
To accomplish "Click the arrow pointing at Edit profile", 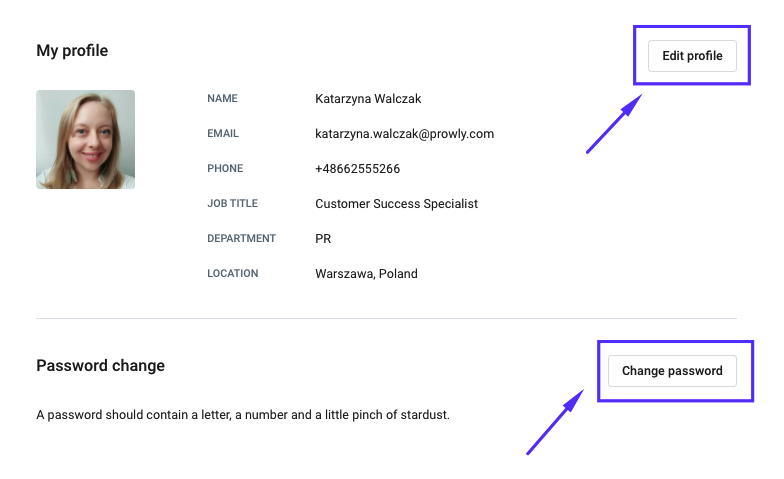I will tap(614, 124).
